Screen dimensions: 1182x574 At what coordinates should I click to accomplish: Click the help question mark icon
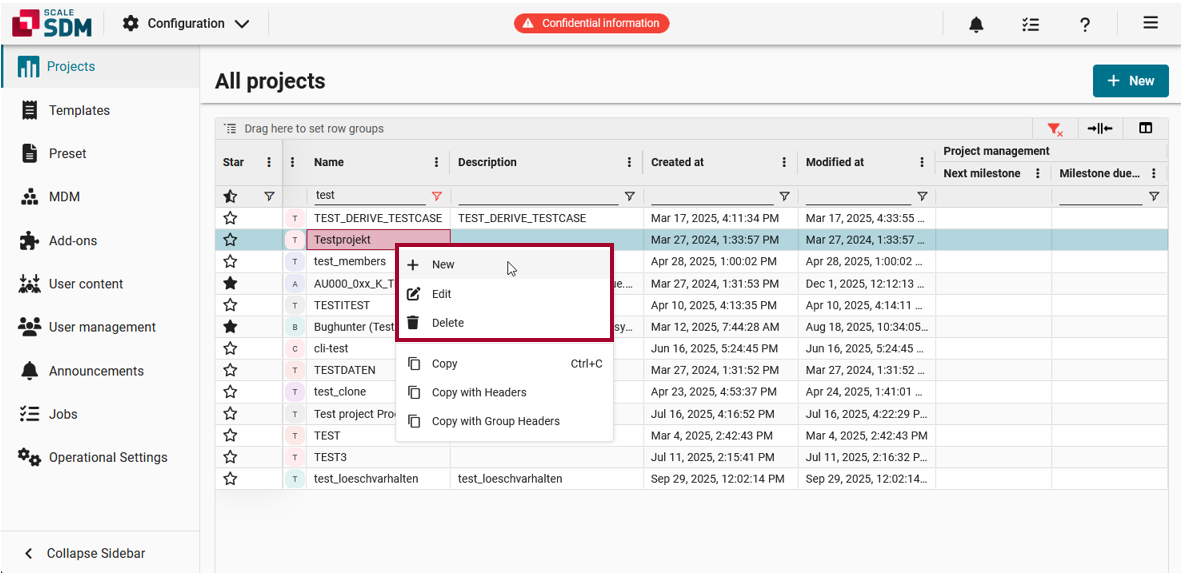coord(1085,24)
